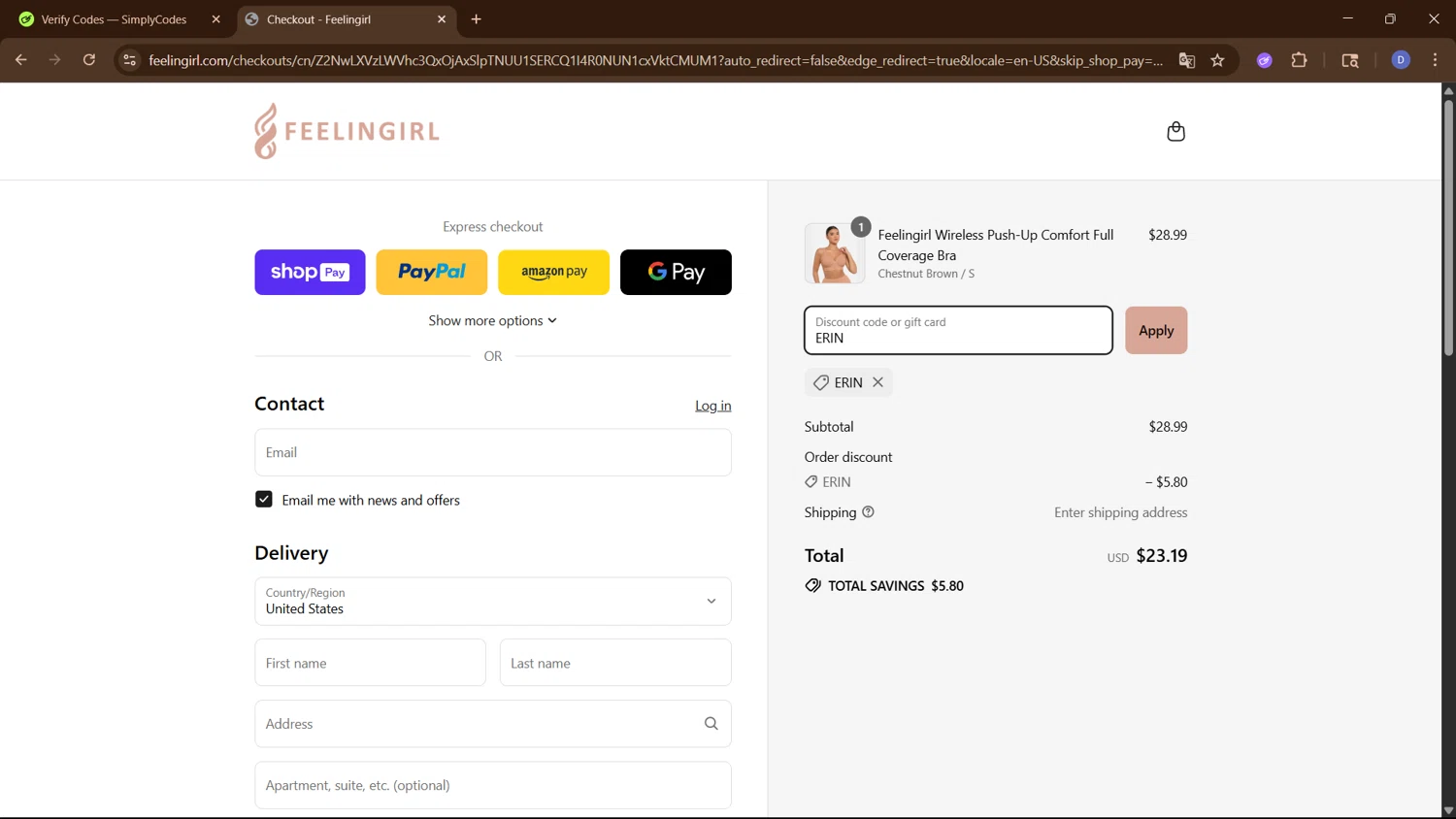
Task: Click the address search magnifier icon
Action: tap(711, 724)
